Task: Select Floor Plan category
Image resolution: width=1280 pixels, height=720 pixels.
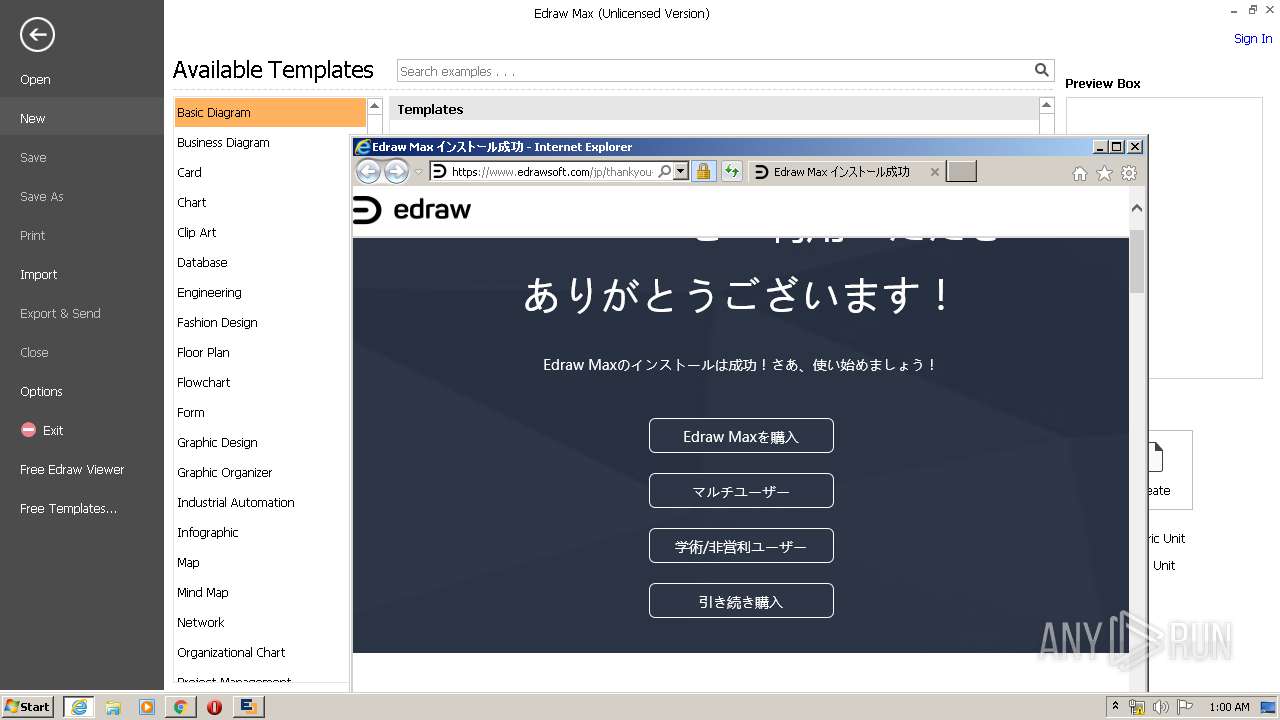Action: 203,352
